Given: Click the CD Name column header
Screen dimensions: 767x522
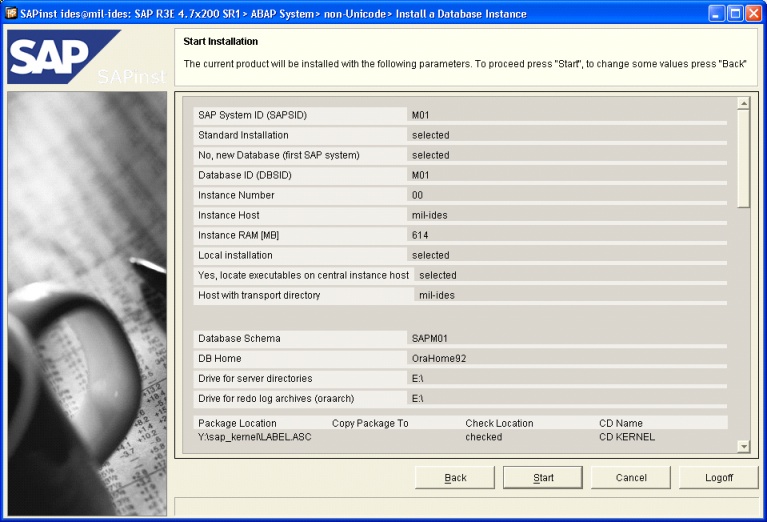Looking at the screenshot, I should 621,423.
